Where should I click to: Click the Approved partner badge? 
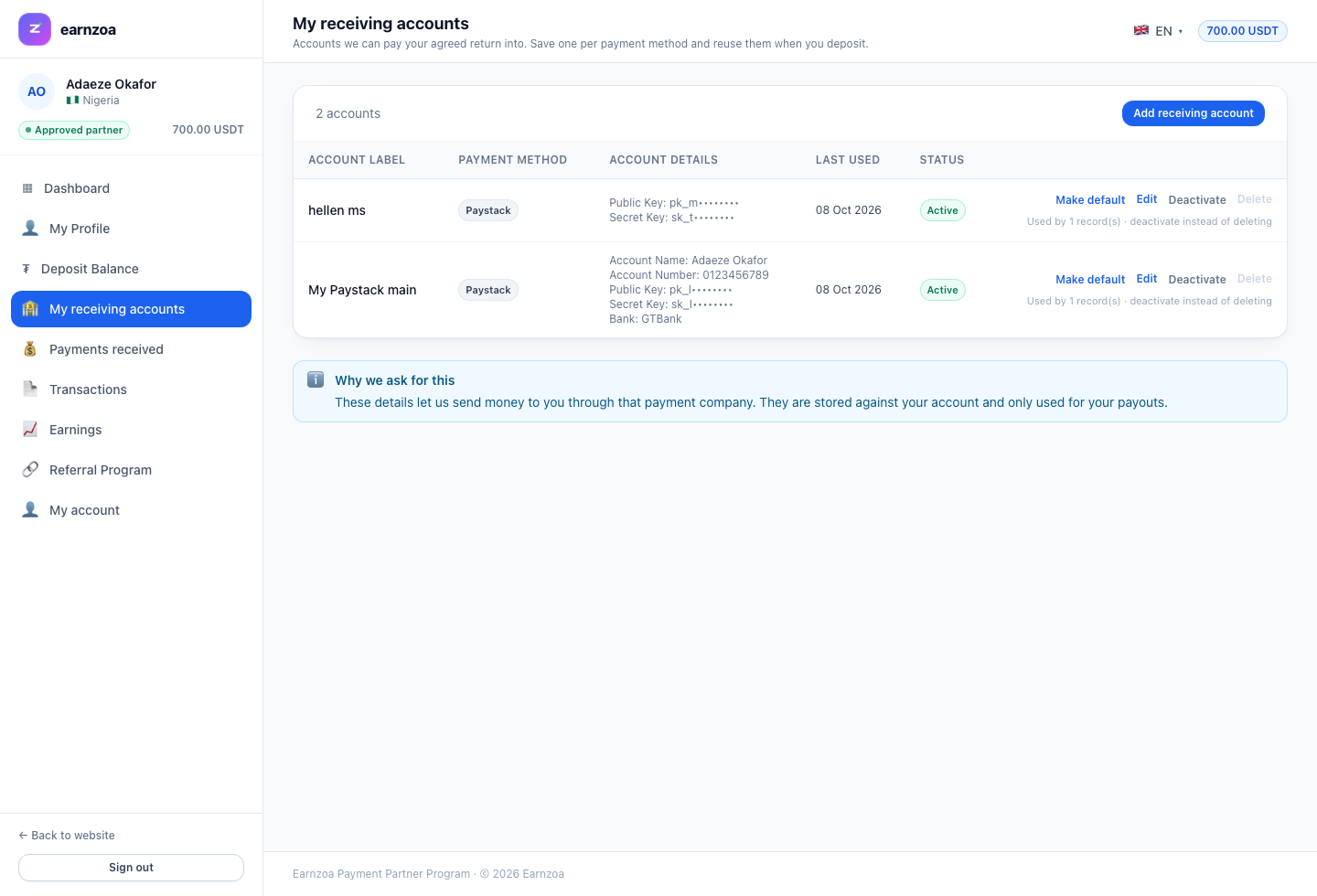[x=74, y=130]
